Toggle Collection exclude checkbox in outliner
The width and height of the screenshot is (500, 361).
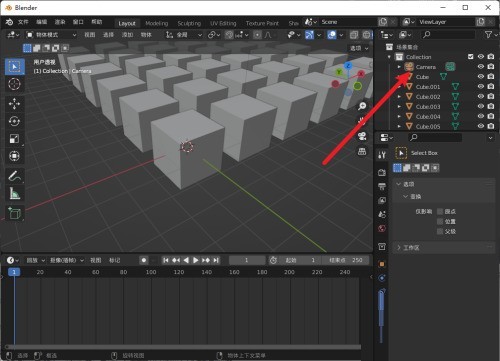(471, 57)
